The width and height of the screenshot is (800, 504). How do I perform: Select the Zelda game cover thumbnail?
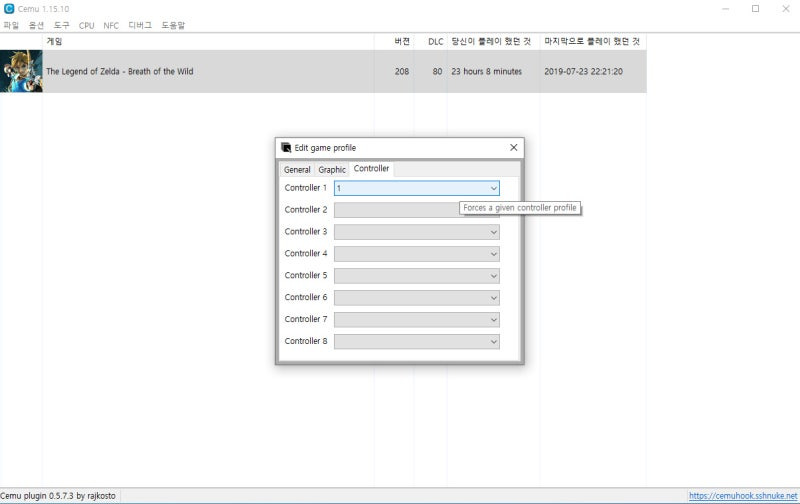(x=21, y=71)
